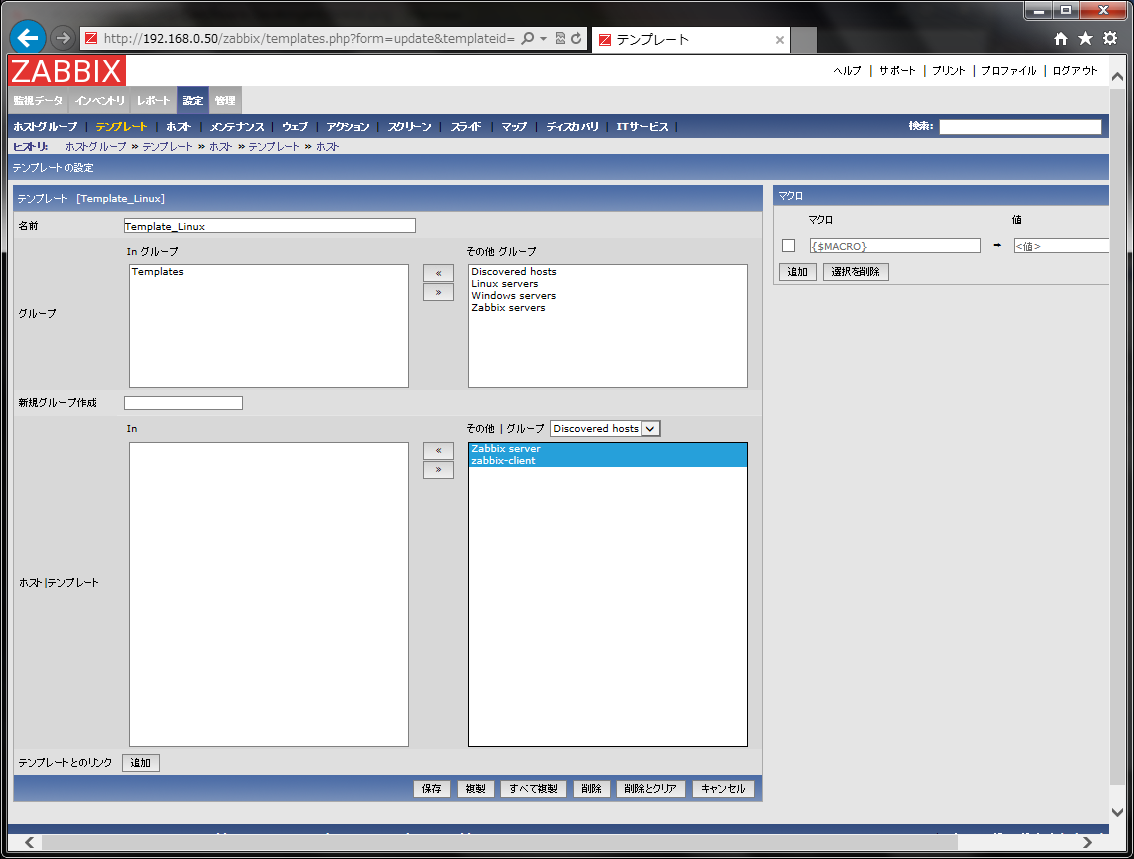Click the 削除とクリア button
The height and width of the screenshot is (859, 1134).
click(x=650, y=789)
